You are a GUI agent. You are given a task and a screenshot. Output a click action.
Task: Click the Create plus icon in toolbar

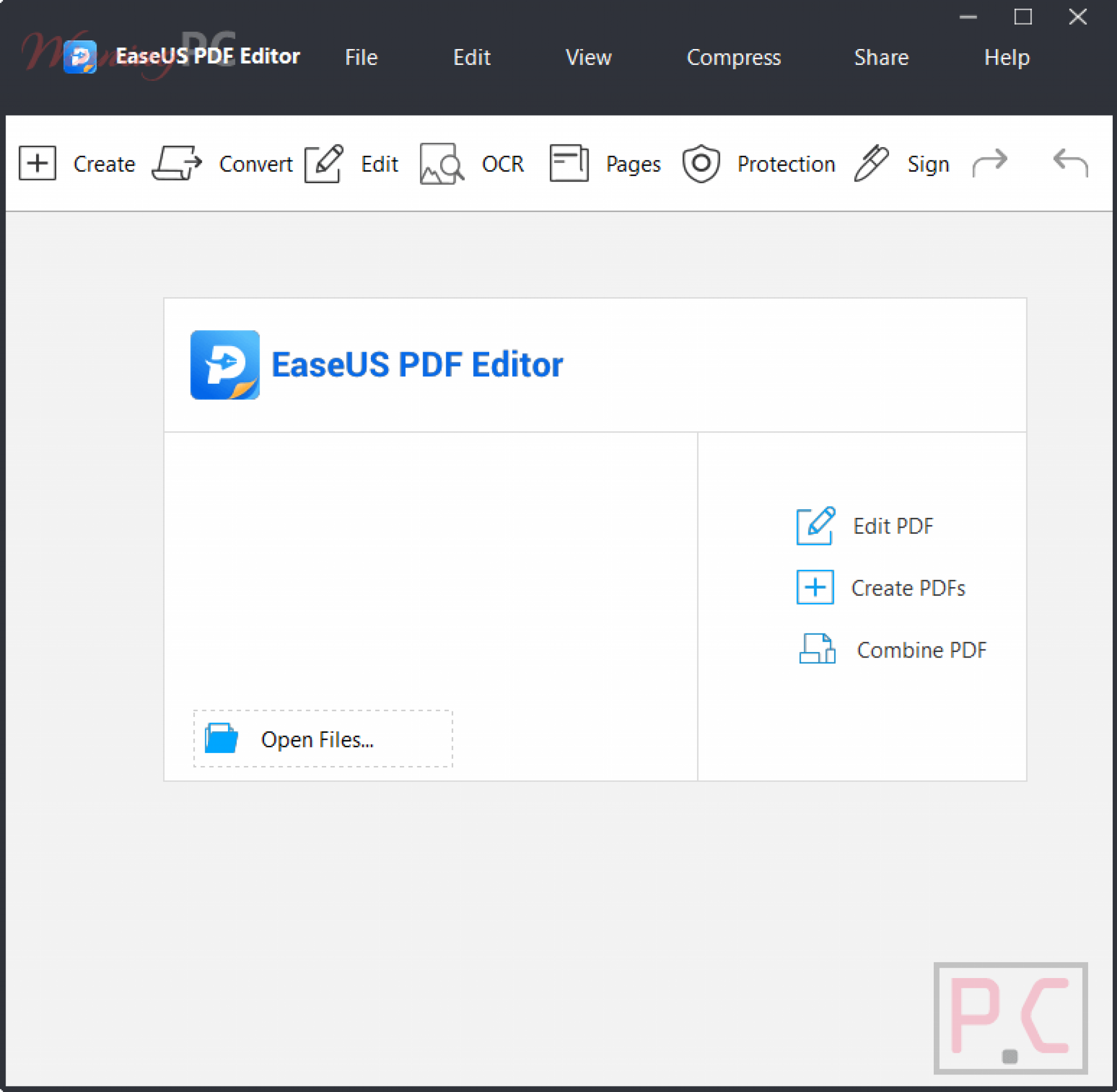point(37,163)
